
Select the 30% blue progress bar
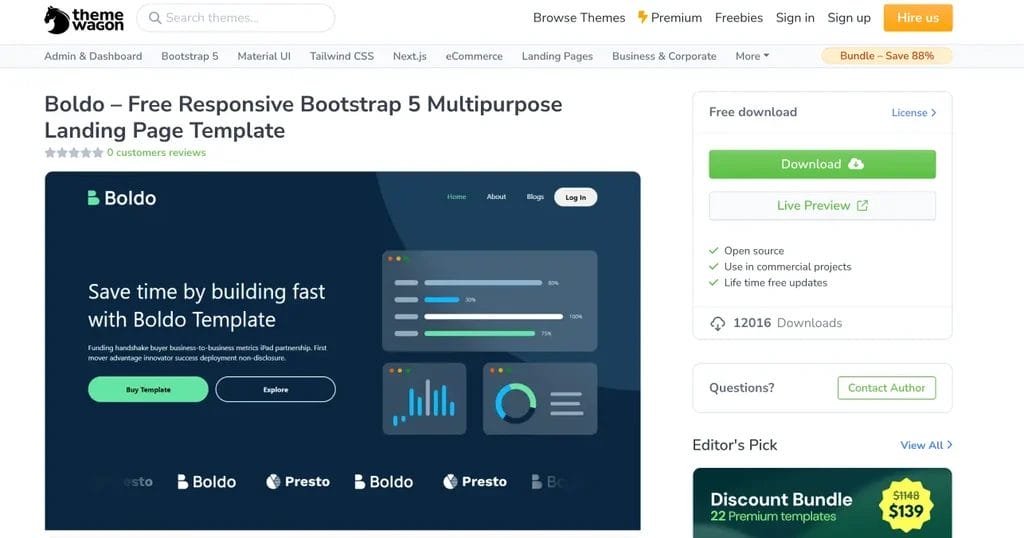(441, 300)
